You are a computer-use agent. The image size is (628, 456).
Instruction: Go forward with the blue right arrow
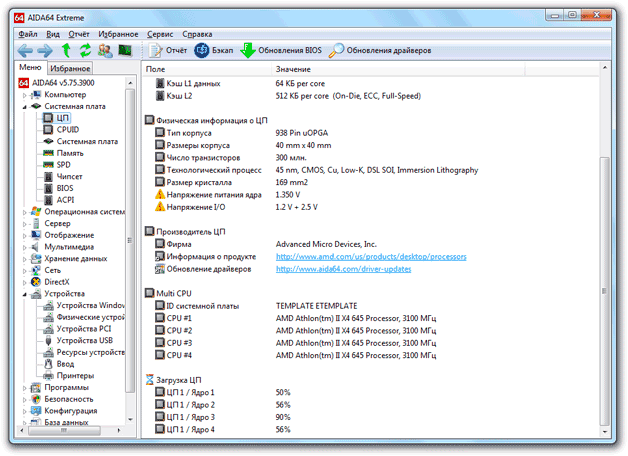click(45, 50)
